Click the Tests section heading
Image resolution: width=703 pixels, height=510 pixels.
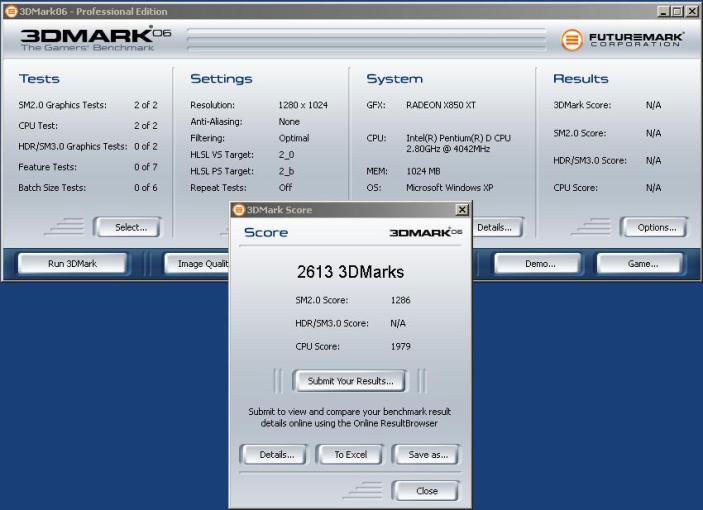click(39, 78)
